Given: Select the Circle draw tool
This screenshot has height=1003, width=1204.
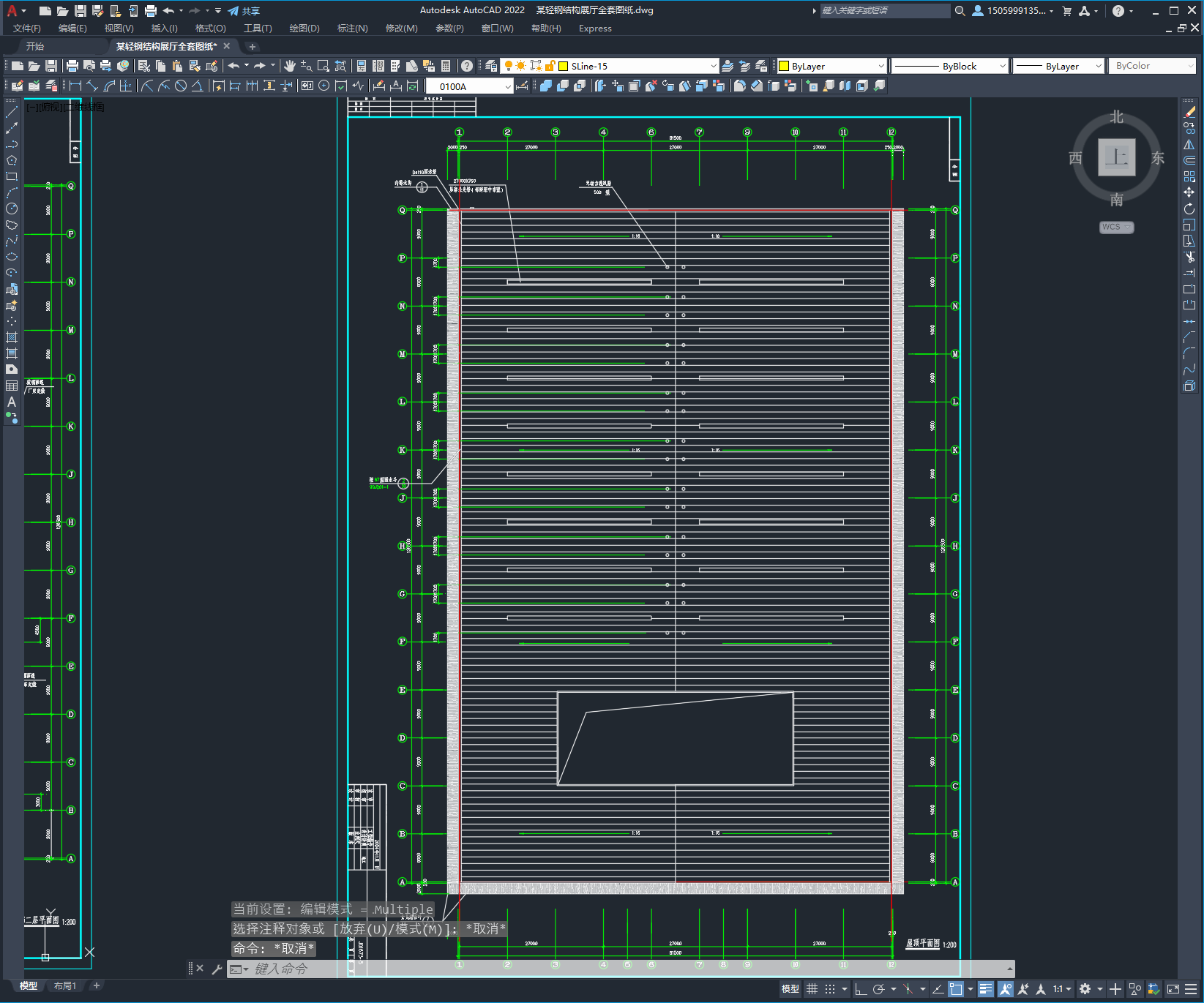Looking at the screenshot, I should [12, 209].
